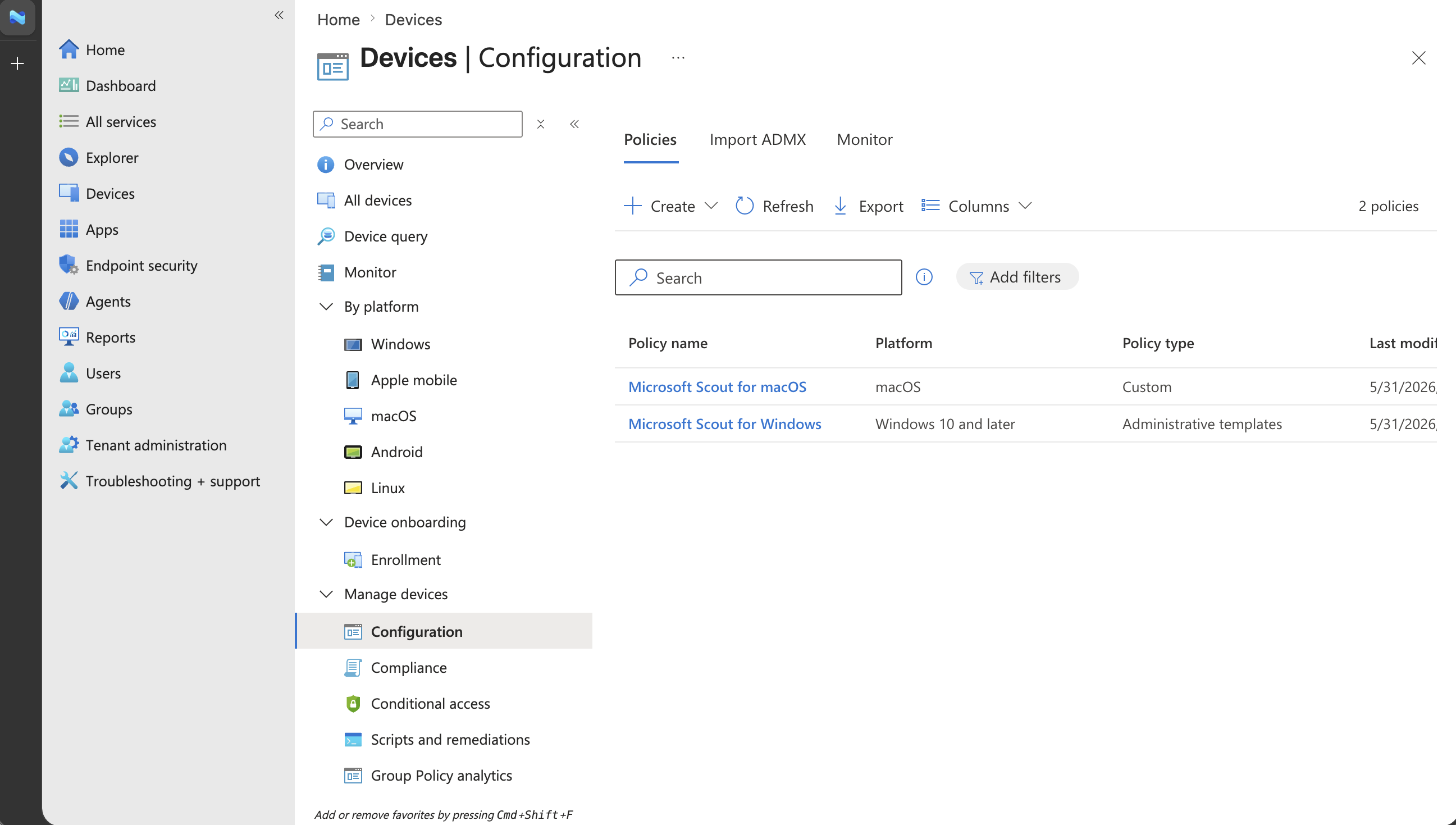
Task: Open Endpoint security
Action: tap(128, 265)
